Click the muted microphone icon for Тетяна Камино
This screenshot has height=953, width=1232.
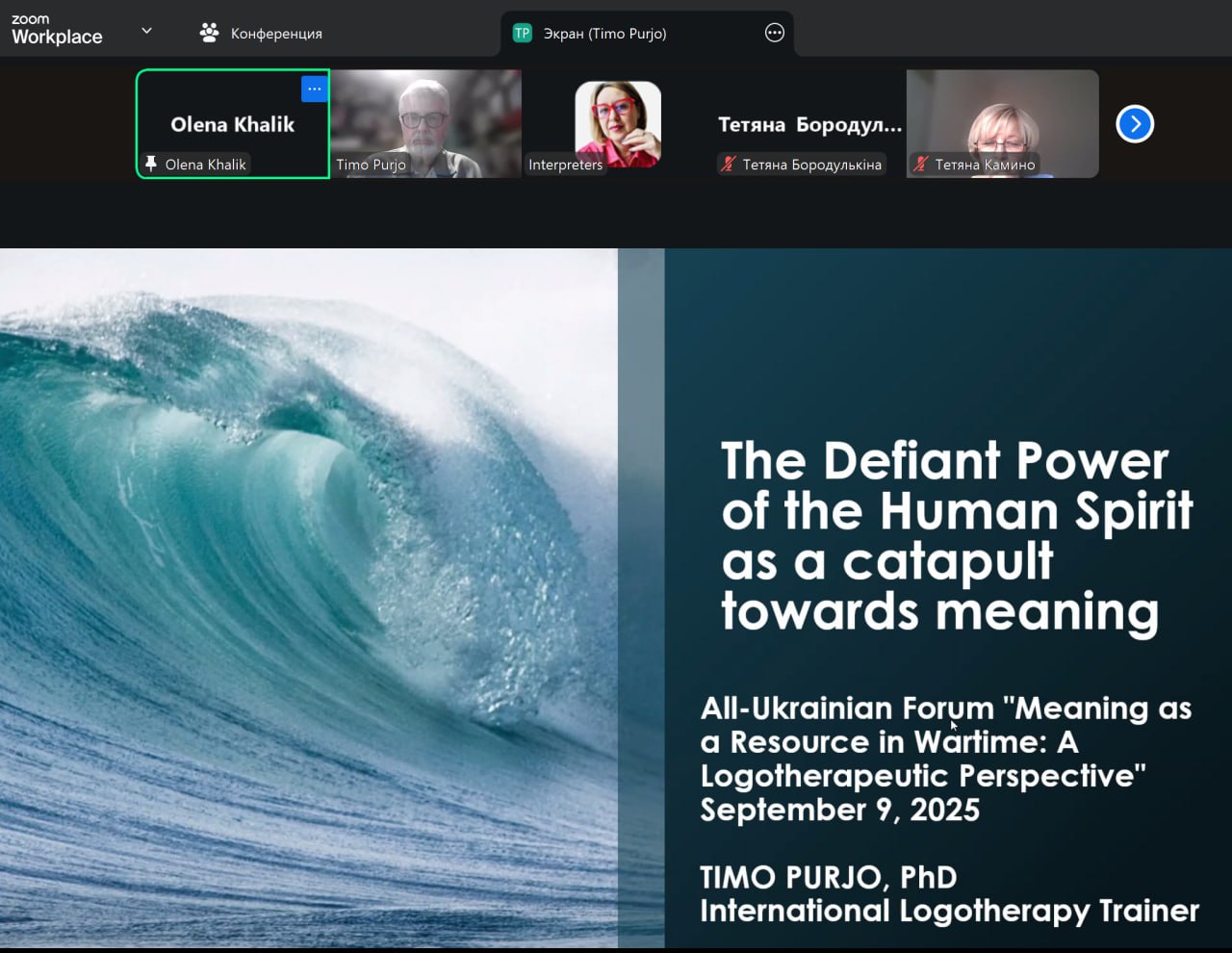tap(921, 165)
